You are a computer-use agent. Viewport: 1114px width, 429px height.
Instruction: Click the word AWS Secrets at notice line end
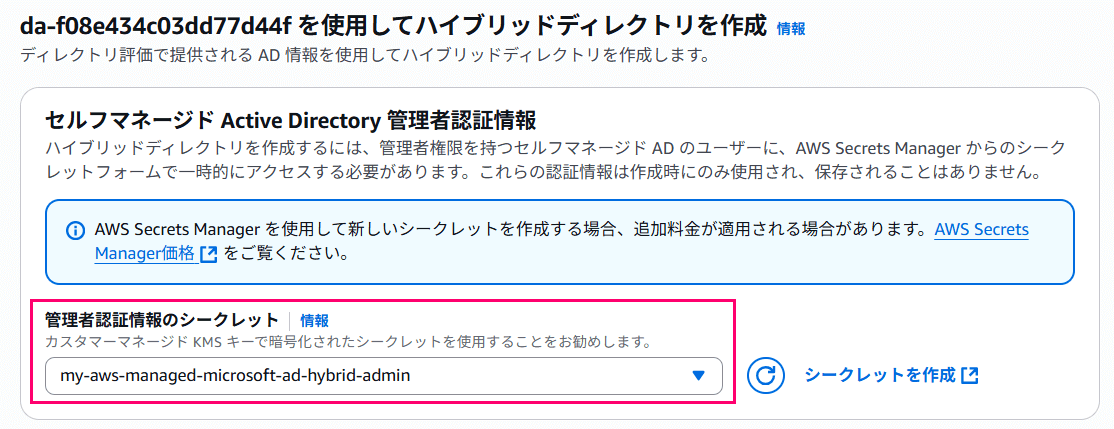tap(982, 230)
